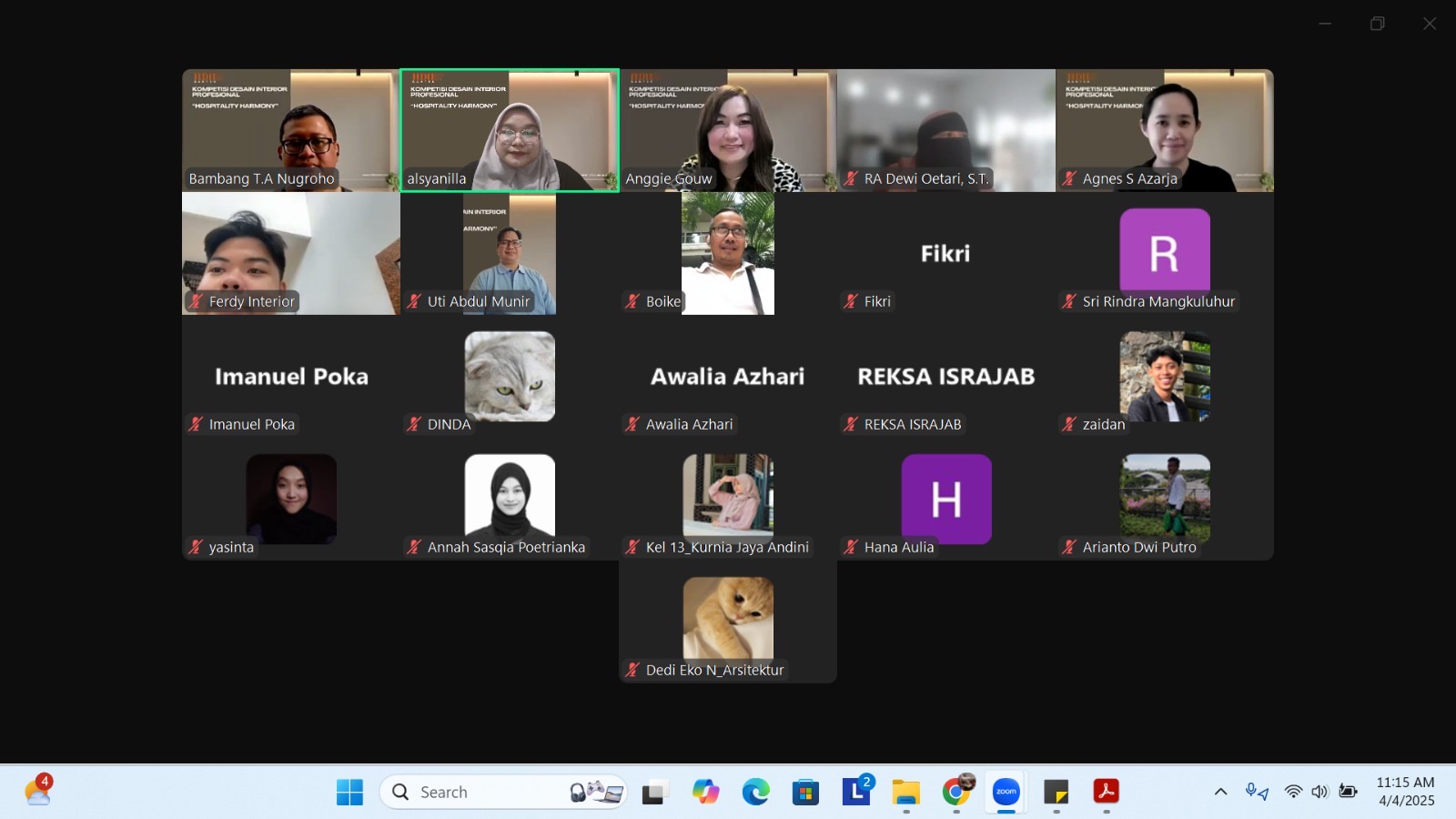1456x819 pixels.
Task: Click the muted mic icon beside Fikri
Action: click(x=851, y=301)
